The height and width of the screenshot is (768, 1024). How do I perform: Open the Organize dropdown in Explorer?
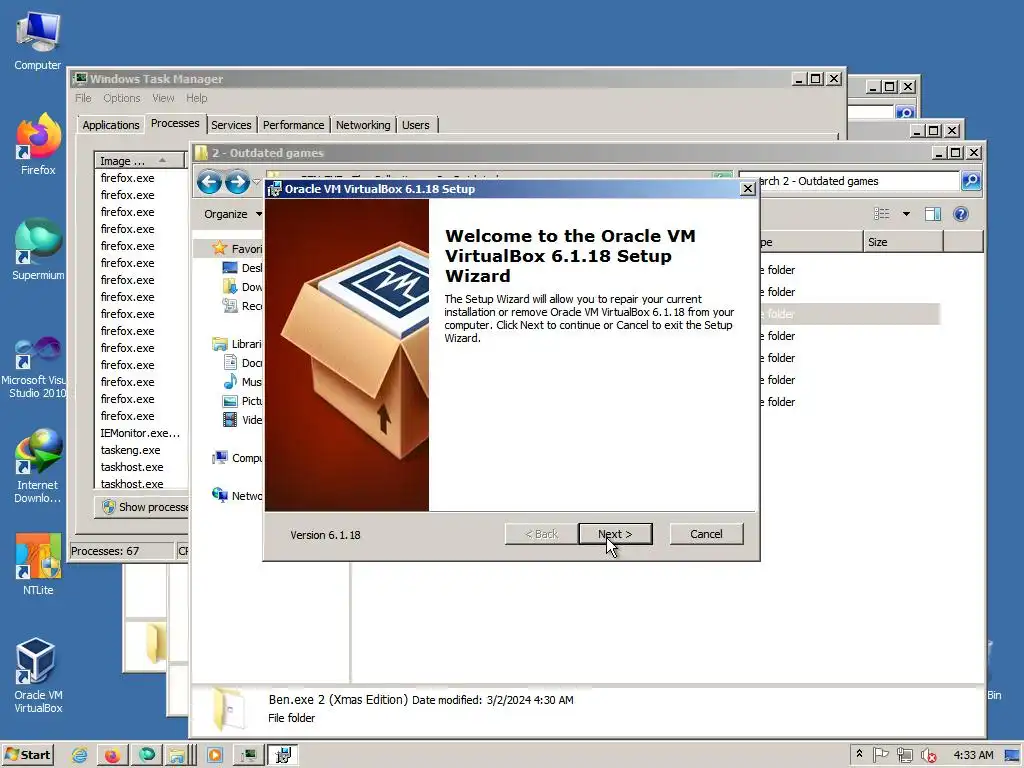point(233,214)
